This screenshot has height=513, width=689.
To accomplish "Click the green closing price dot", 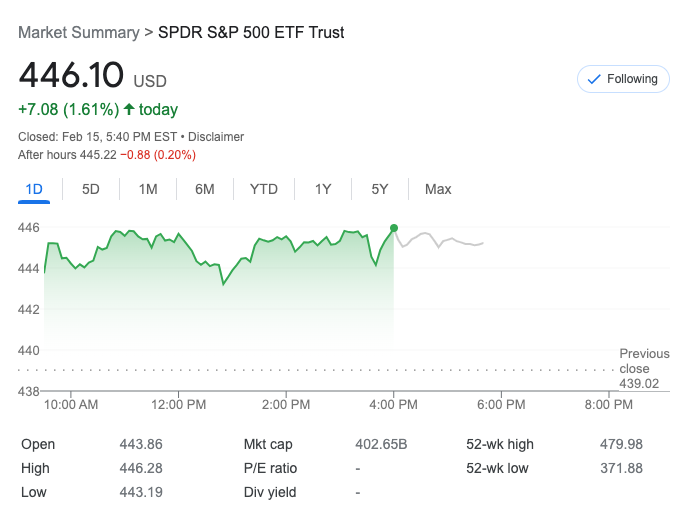I will point(394,228).
